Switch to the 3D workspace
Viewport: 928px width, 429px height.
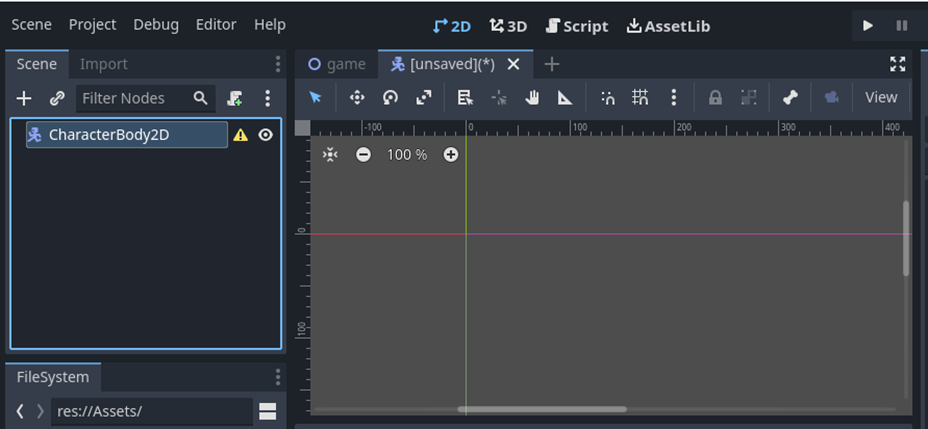click(507, 26)
